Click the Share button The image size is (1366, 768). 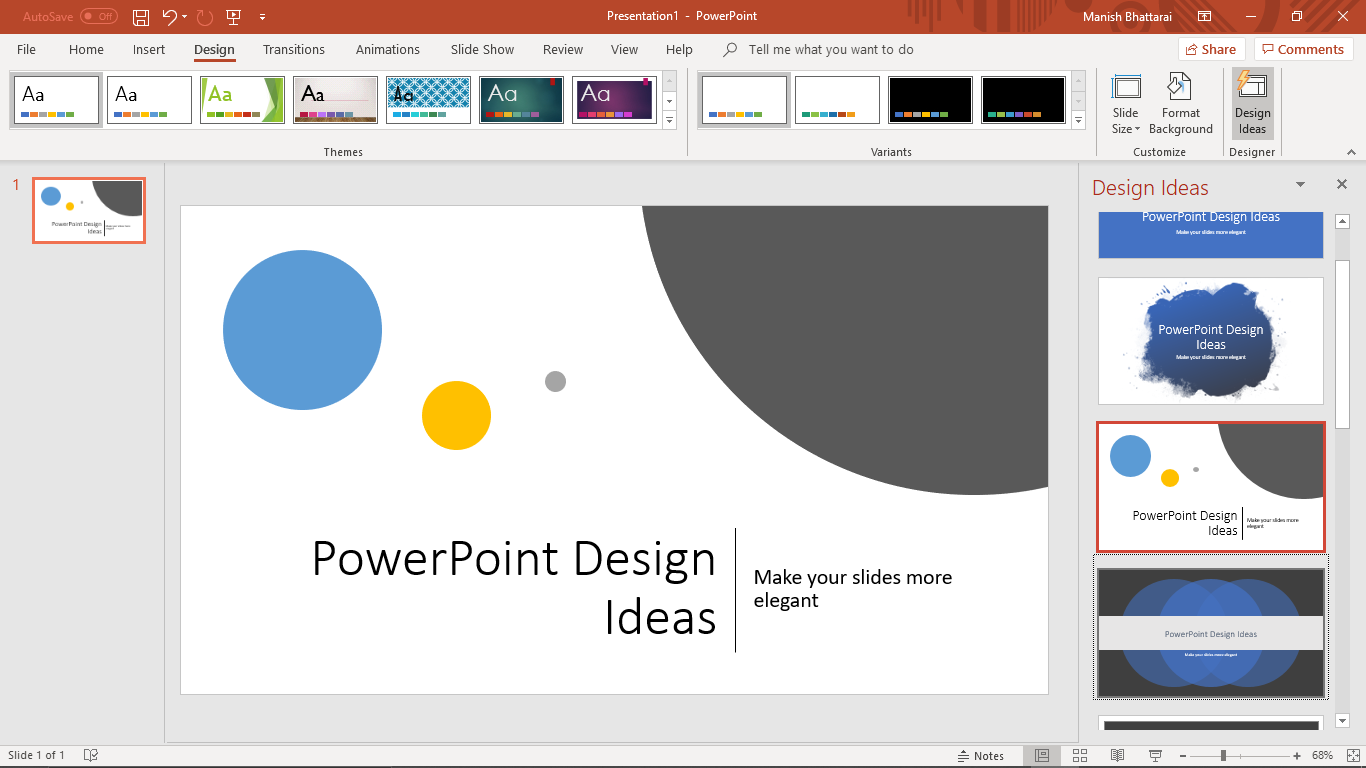pos(1210,49)
